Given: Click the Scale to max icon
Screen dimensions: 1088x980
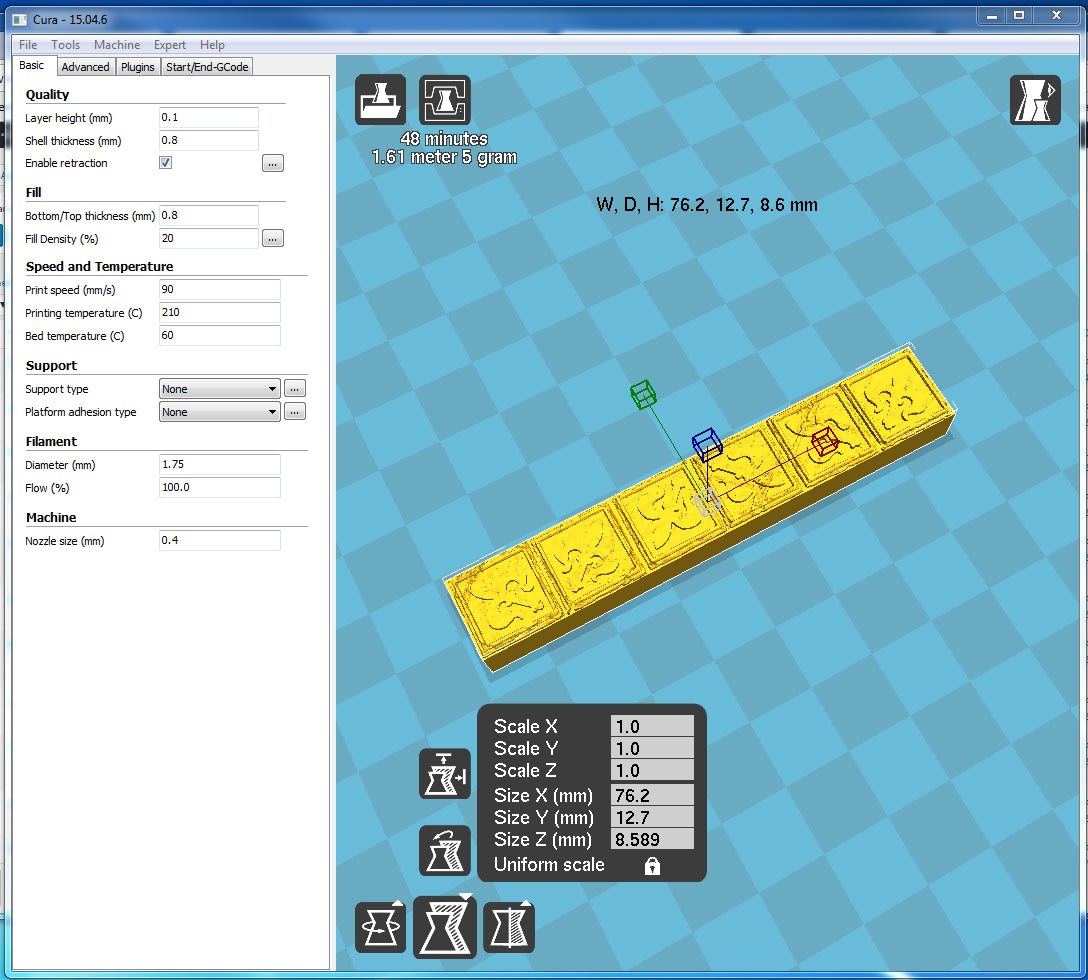Looking at the screenshot, I should point(445,851).
